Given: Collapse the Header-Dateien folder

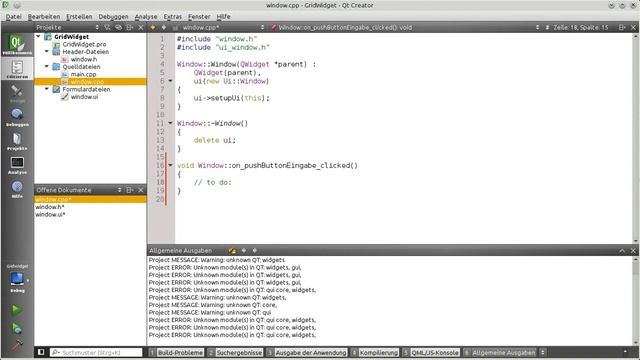Looking at the screenshot, I should [47, 51].
